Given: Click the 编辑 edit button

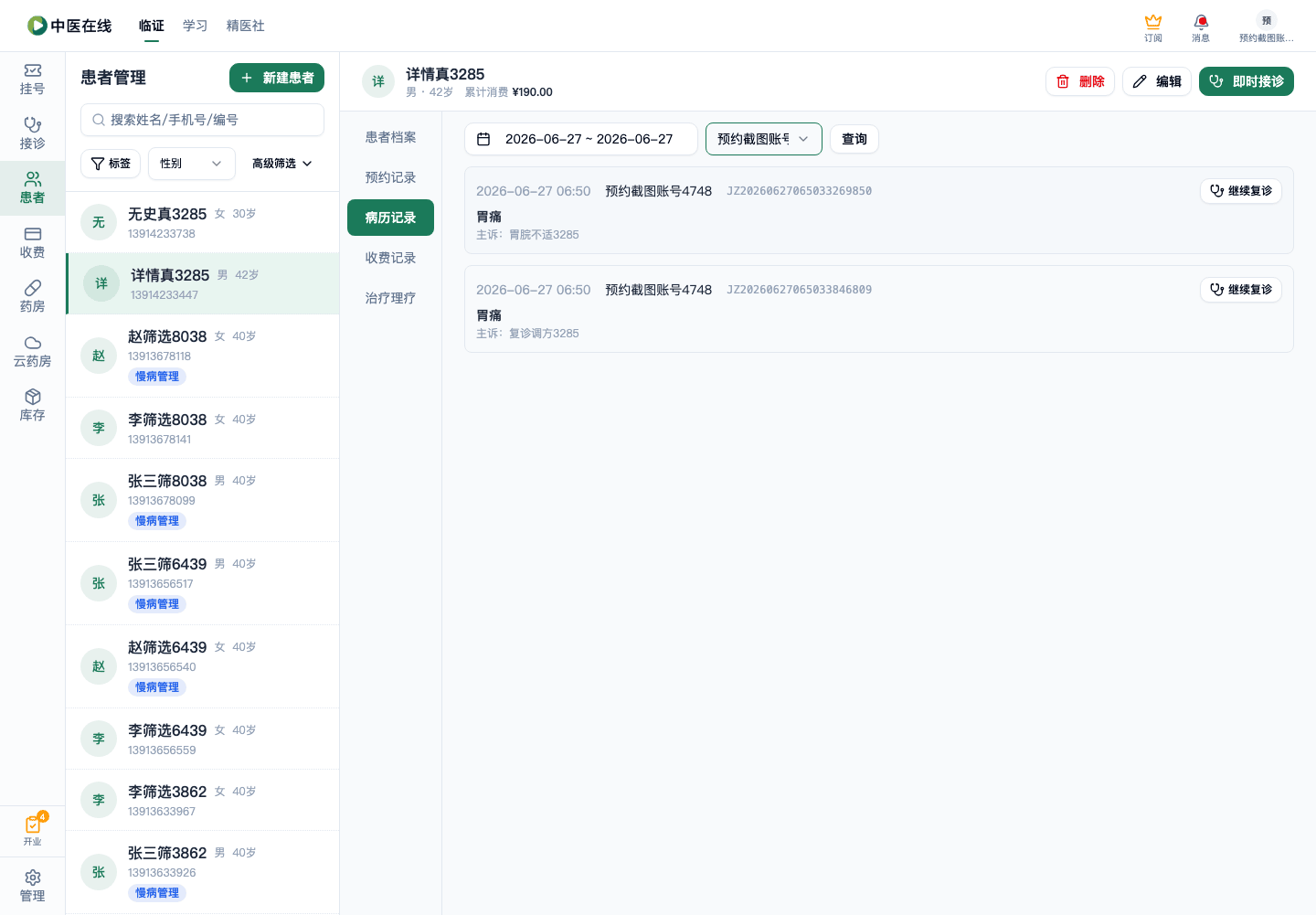Looking at the screenshot, I should [x=1157, y=81].
